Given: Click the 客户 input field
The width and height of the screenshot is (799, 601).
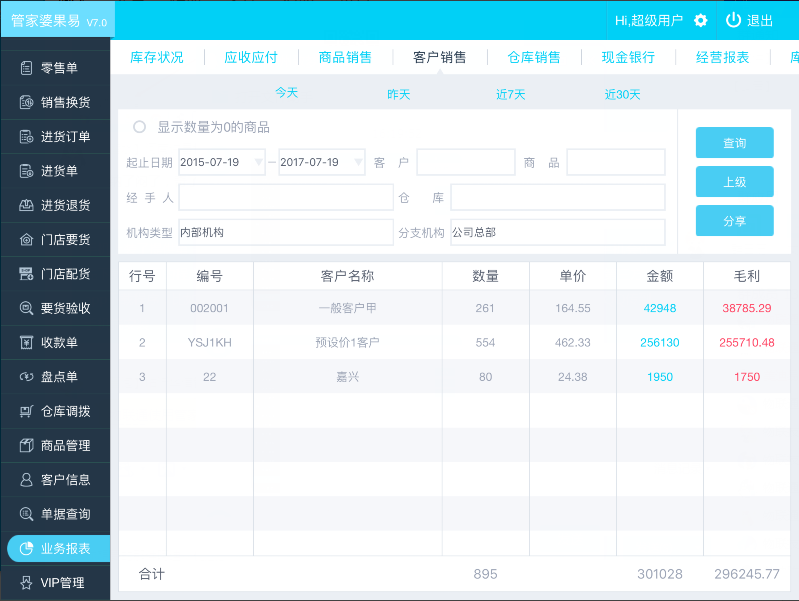Looking at the screenshot, I should [x=465, y=162].
